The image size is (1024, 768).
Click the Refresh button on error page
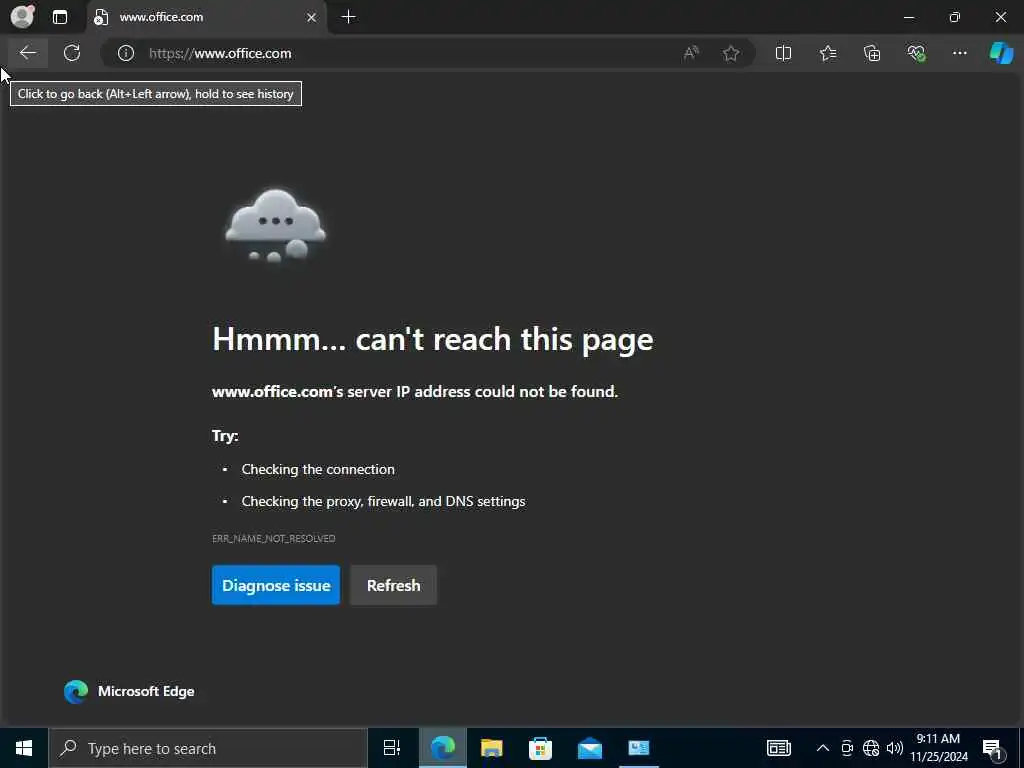(x=393, y=585)
